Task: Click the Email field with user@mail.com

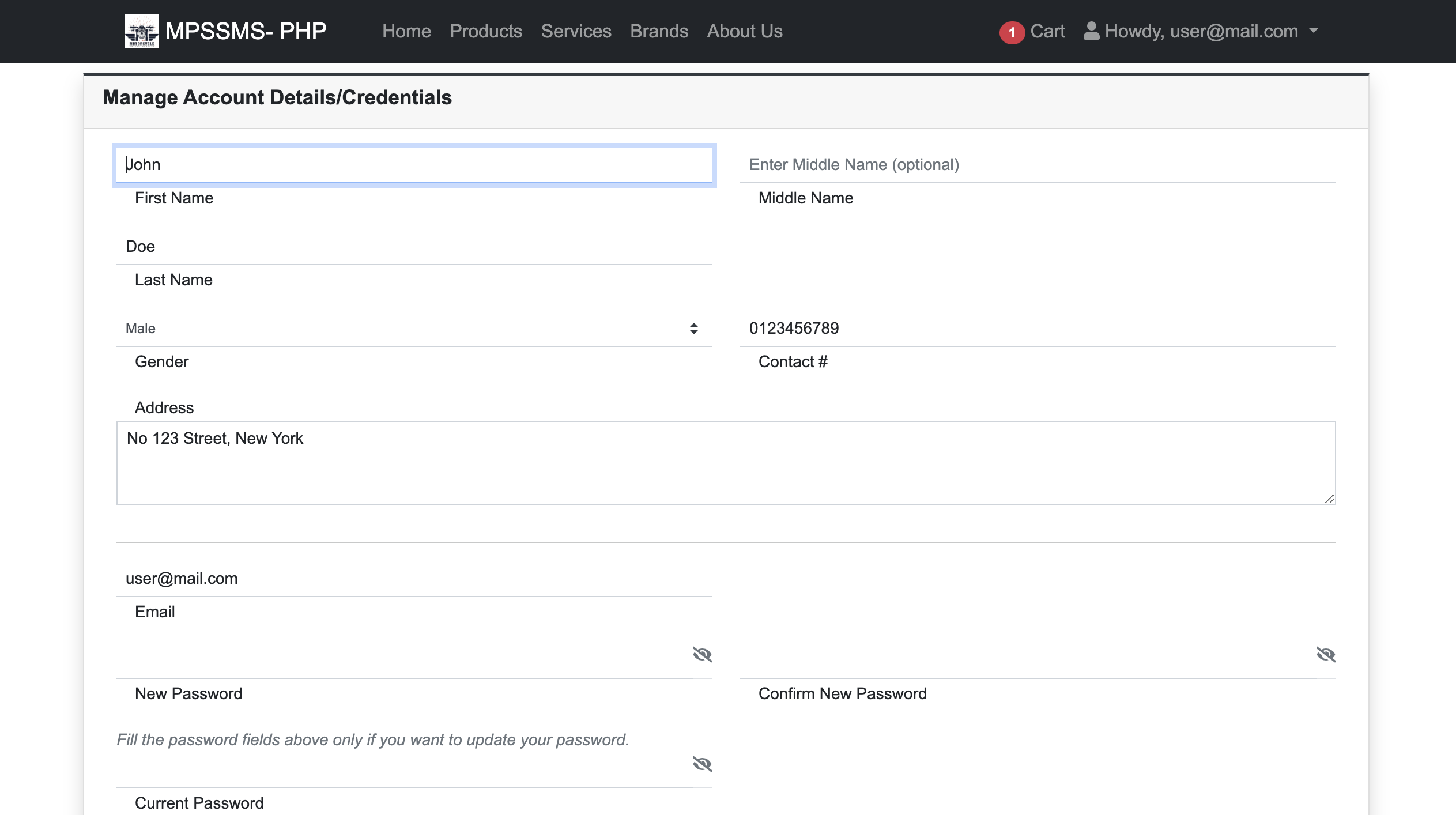Action: coord(414,579)
